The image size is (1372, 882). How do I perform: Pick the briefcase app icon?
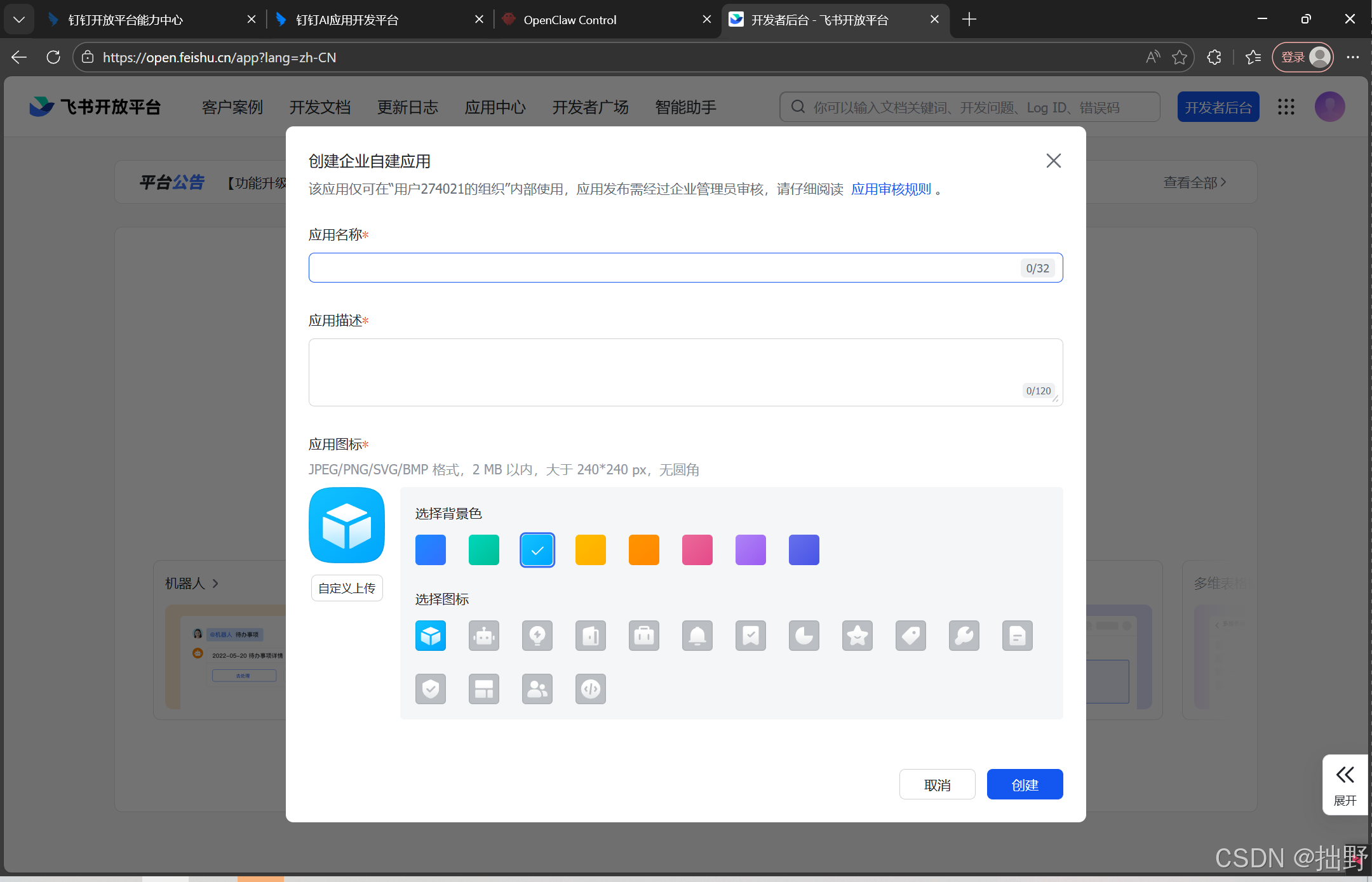click(x=644, y=636)
